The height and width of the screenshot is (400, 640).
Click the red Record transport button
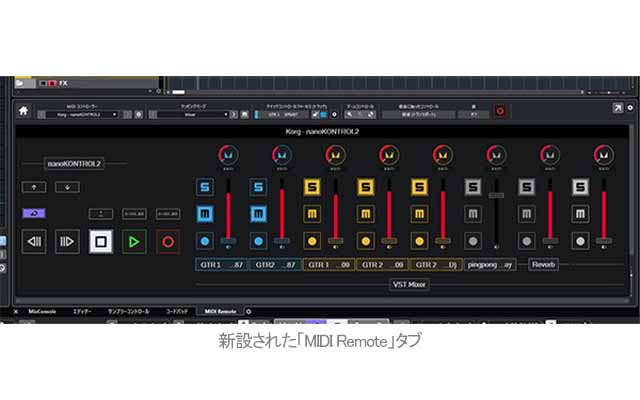click(x=168, y=242)
